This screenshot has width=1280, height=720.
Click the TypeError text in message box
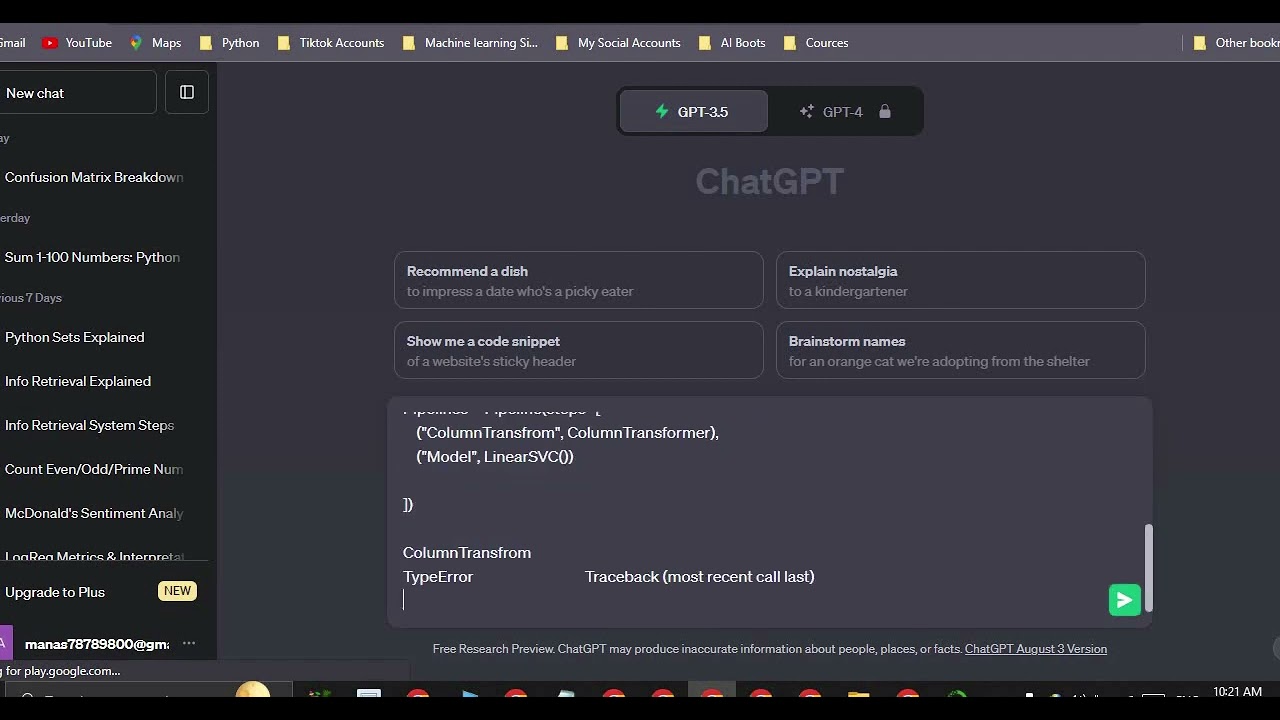(x=438, y=577)
